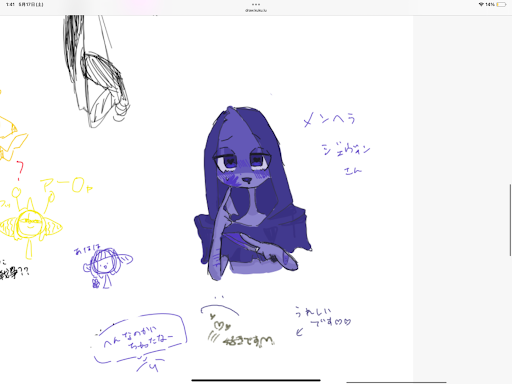Tap the purple long-haired character drawing
The height and width of the screenshot is (384, 512).
[253, 193]
